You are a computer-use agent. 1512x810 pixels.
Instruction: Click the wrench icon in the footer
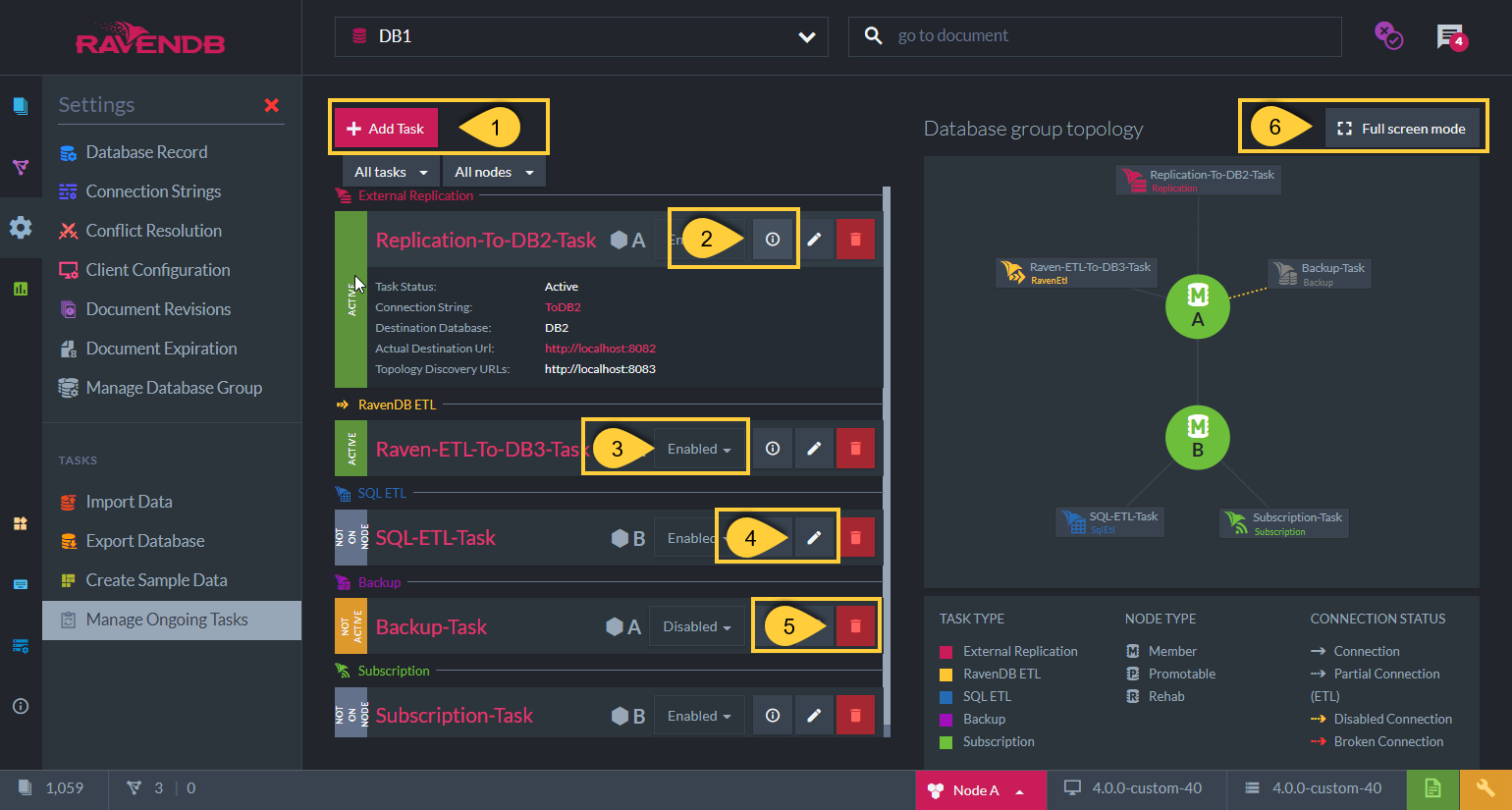(x=1485, y=789)
